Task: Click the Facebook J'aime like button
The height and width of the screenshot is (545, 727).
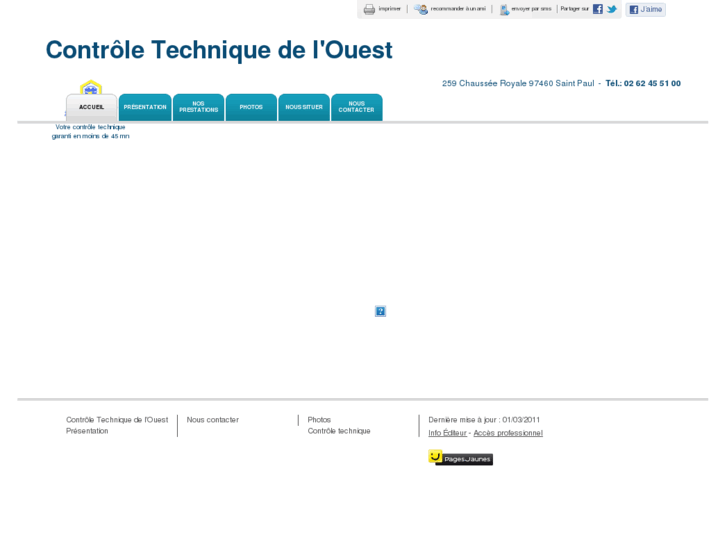Action: point(645,9)
